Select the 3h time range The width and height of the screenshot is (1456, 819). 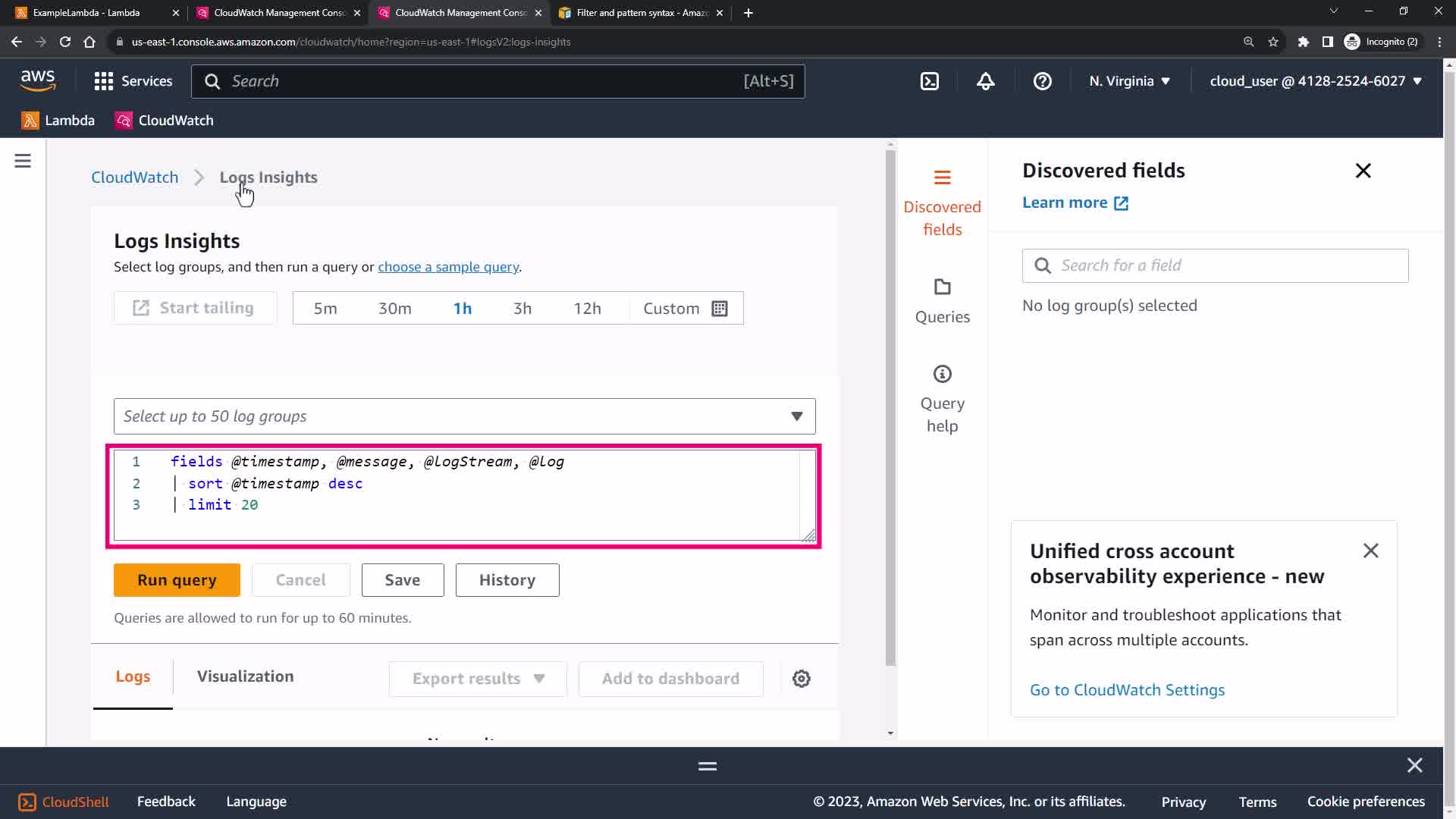click(x=522, y=309)
